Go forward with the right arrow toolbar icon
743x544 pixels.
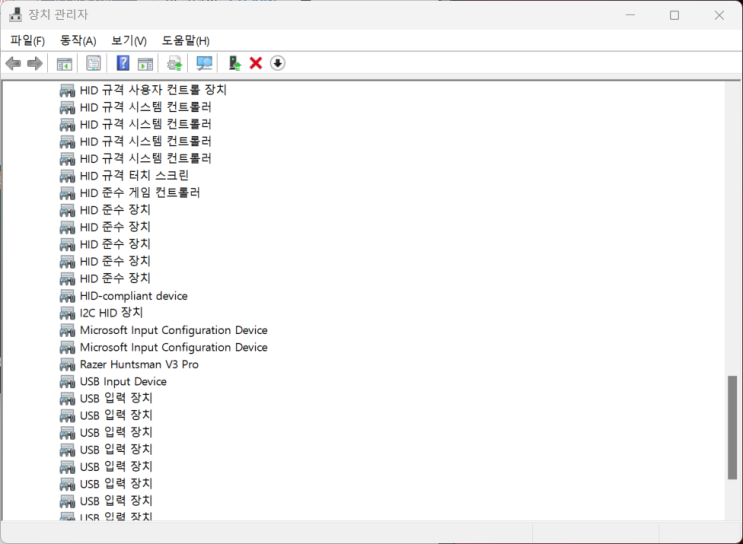(x=35, y=63)
